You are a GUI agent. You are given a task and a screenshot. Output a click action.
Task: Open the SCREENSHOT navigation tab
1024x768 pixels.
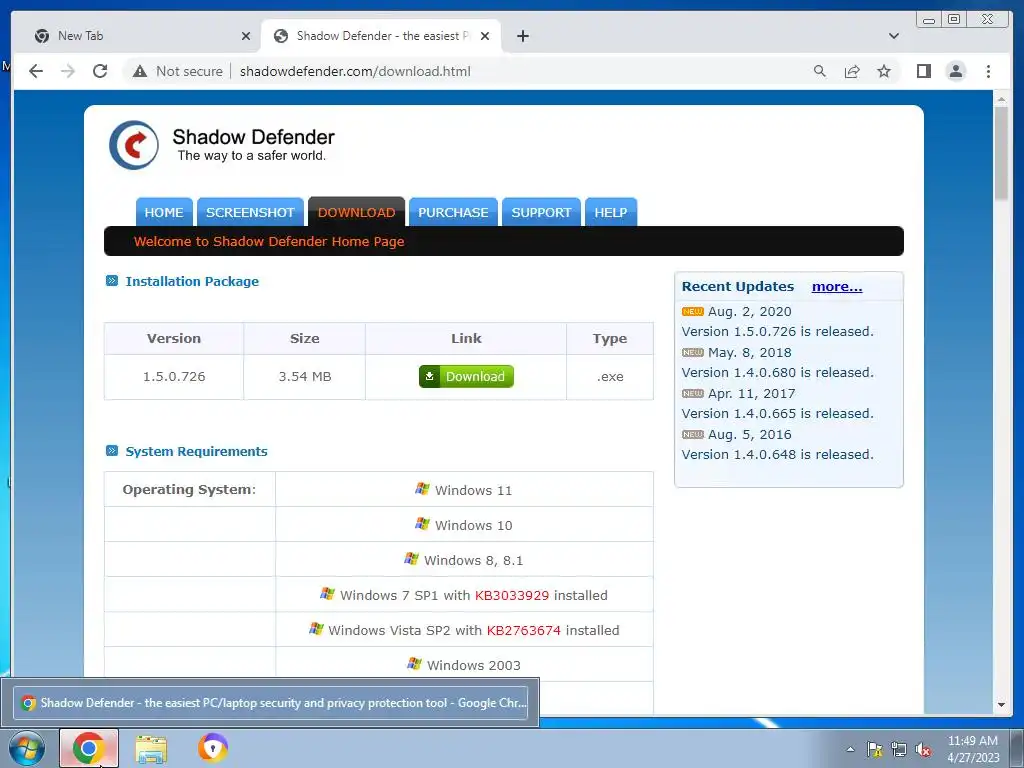click(250, 212)
